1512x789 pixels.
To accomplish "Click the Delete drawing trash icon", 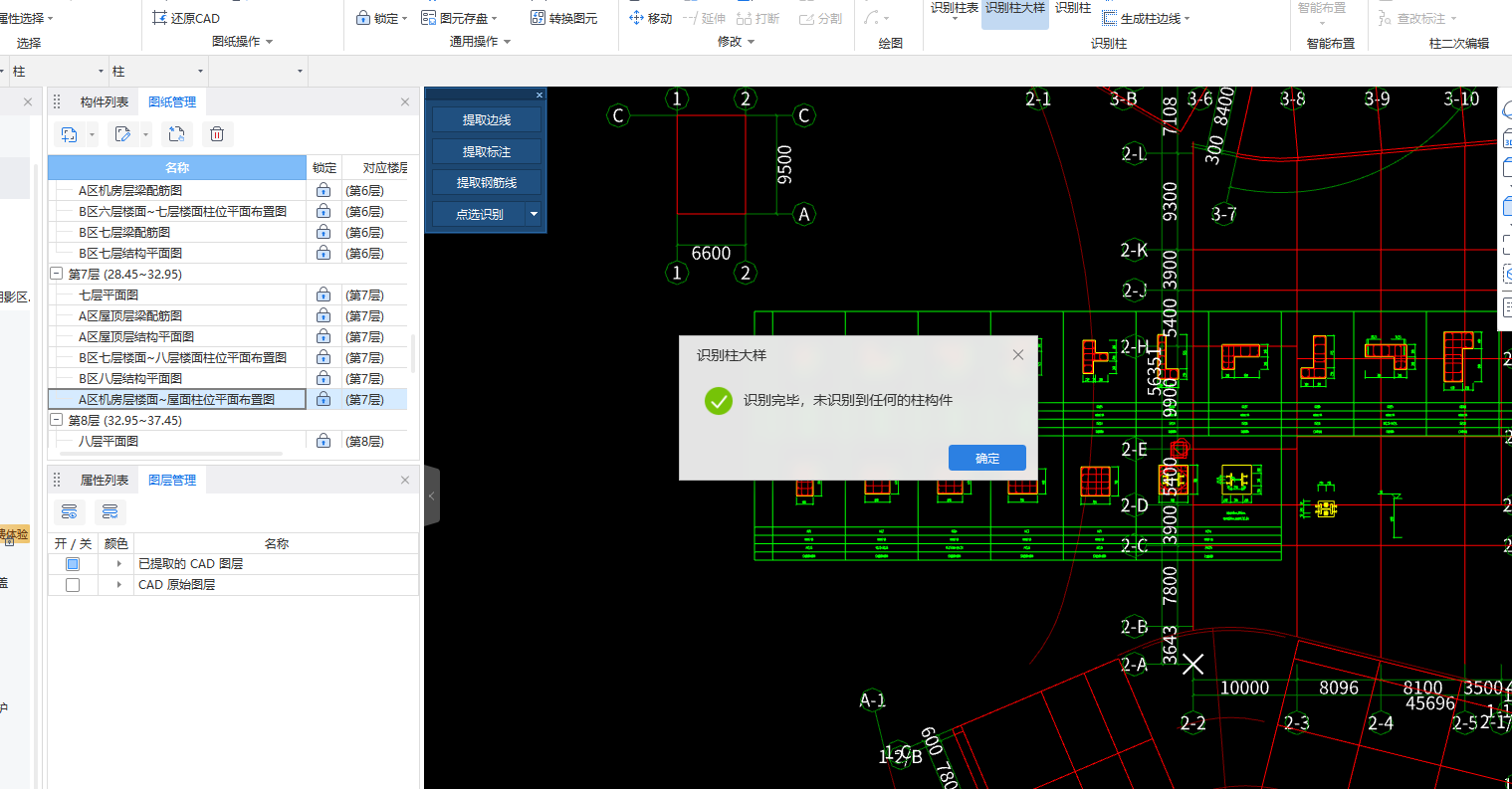I will [x=217, y=133].
